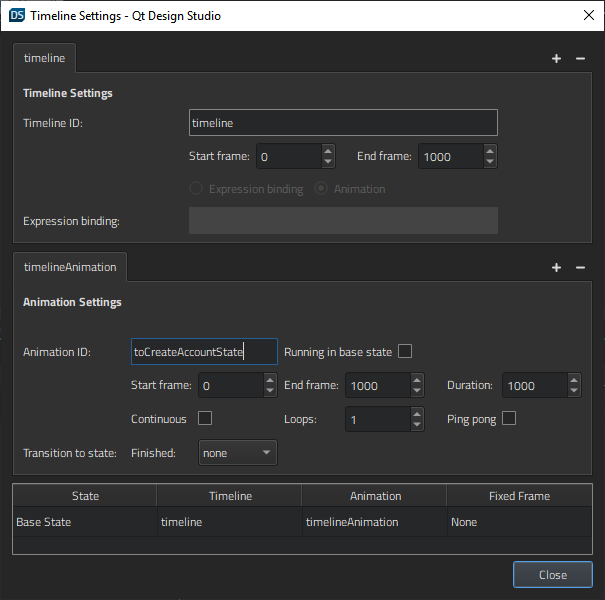The width and height of the screenshot is (605, 600).
Task: Select the Expression binding radio button
Action: pyautogui.click(x=196, y=189)
